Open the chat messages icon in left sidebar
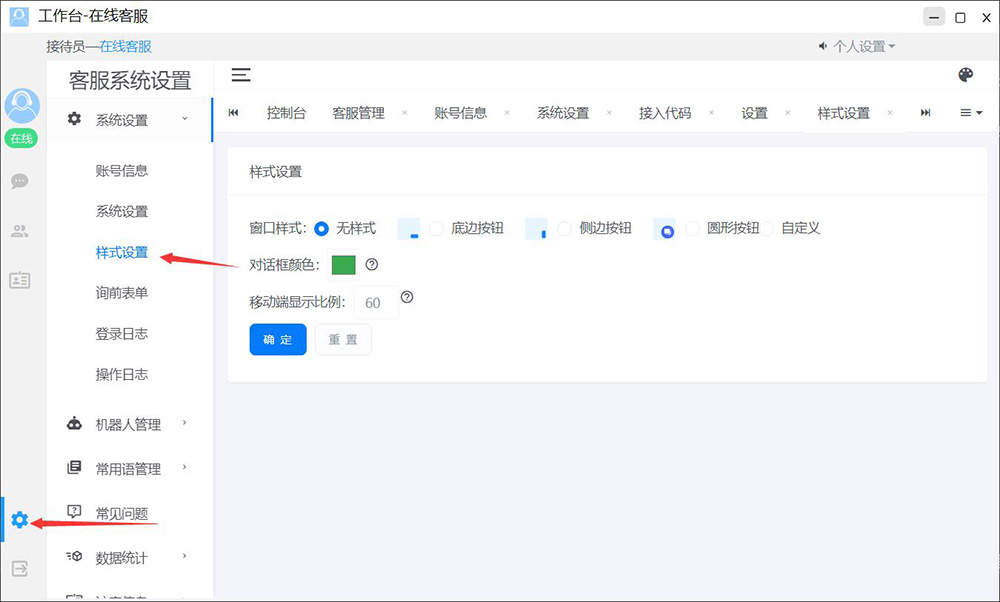The image size is (1000, 602). click(x=20, y=181)
